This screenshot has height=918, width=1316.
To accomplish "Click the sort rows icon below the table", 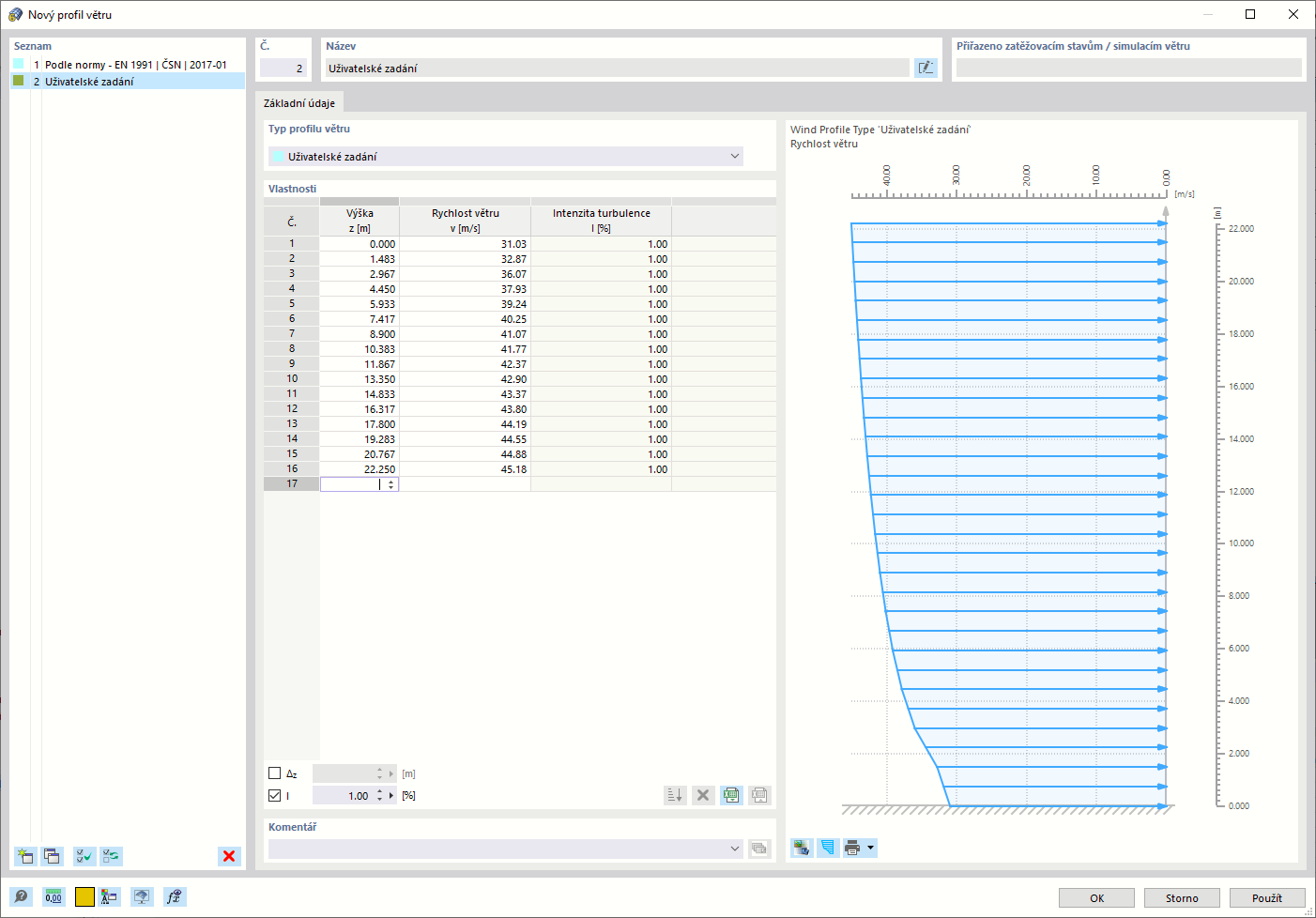I will coord(675,795).
